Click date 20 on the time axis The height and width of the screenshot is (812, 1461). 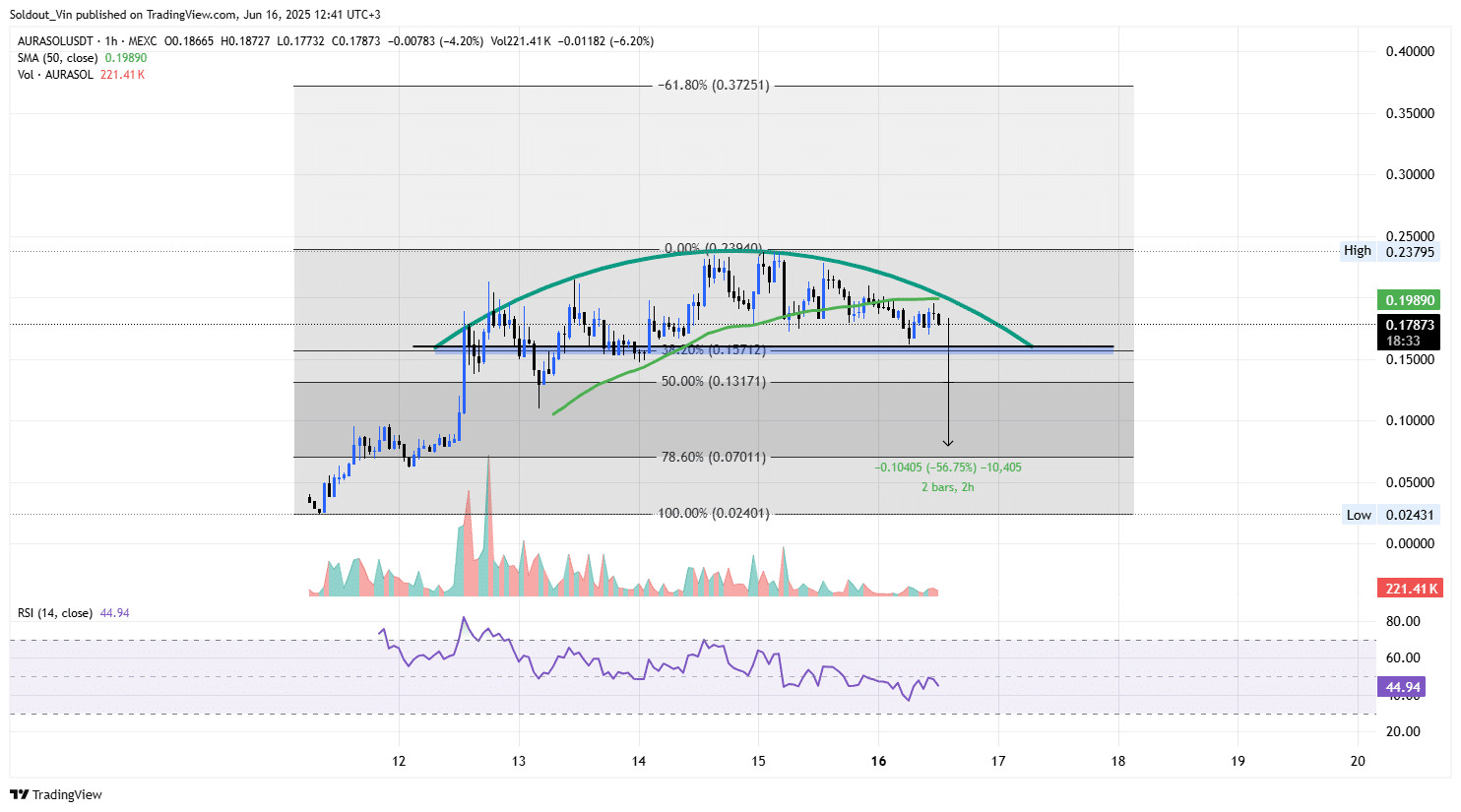click(x=1359, y=761)
